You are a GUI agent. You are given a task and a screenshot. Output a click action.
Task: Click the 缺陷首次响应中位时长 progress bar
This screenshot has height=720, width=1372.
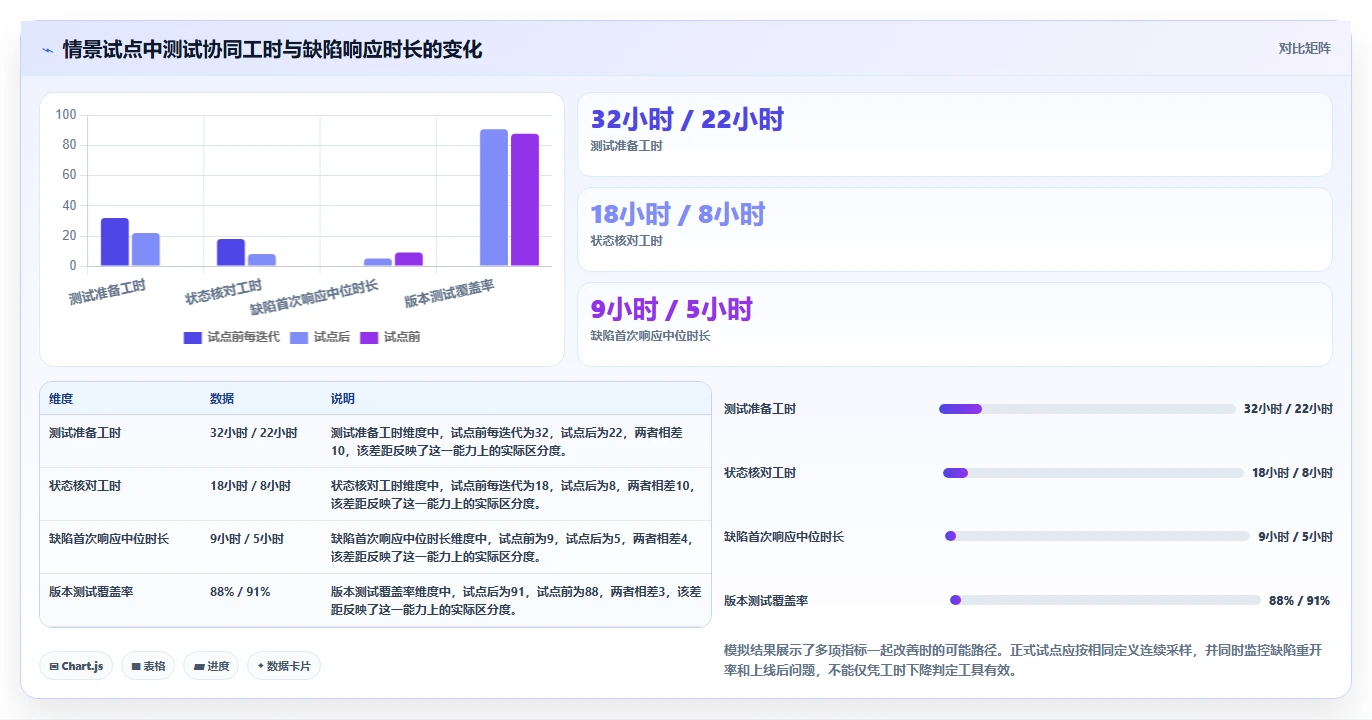click(x=1097, y=536)
